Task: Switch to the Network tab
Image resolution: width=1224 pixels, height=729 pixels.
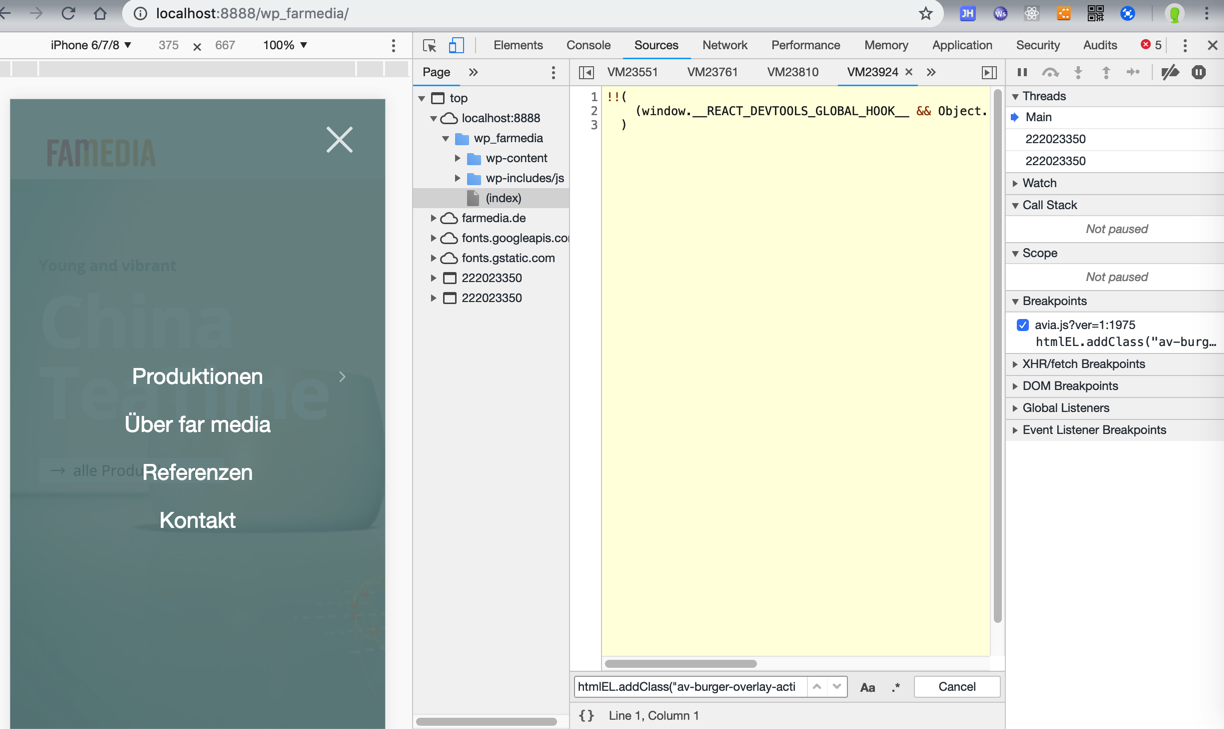Action: point(725,45)
